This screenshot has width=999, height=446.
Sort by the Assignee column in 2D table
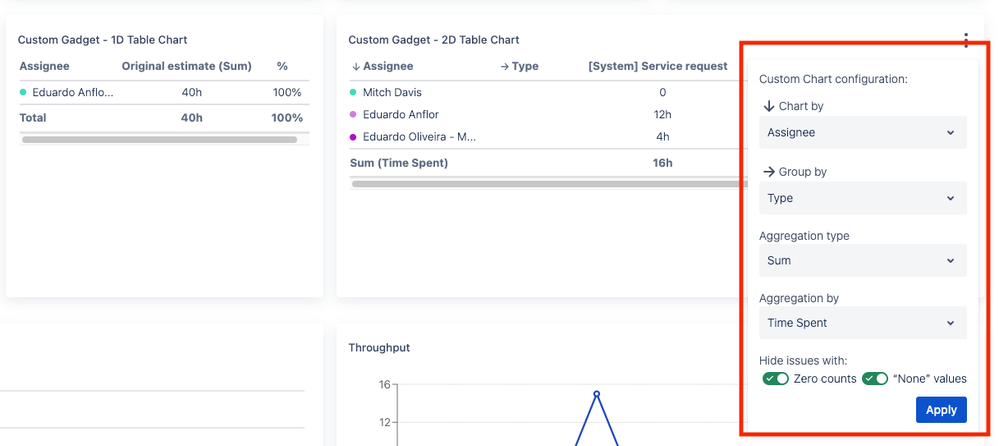coord(382,66)
